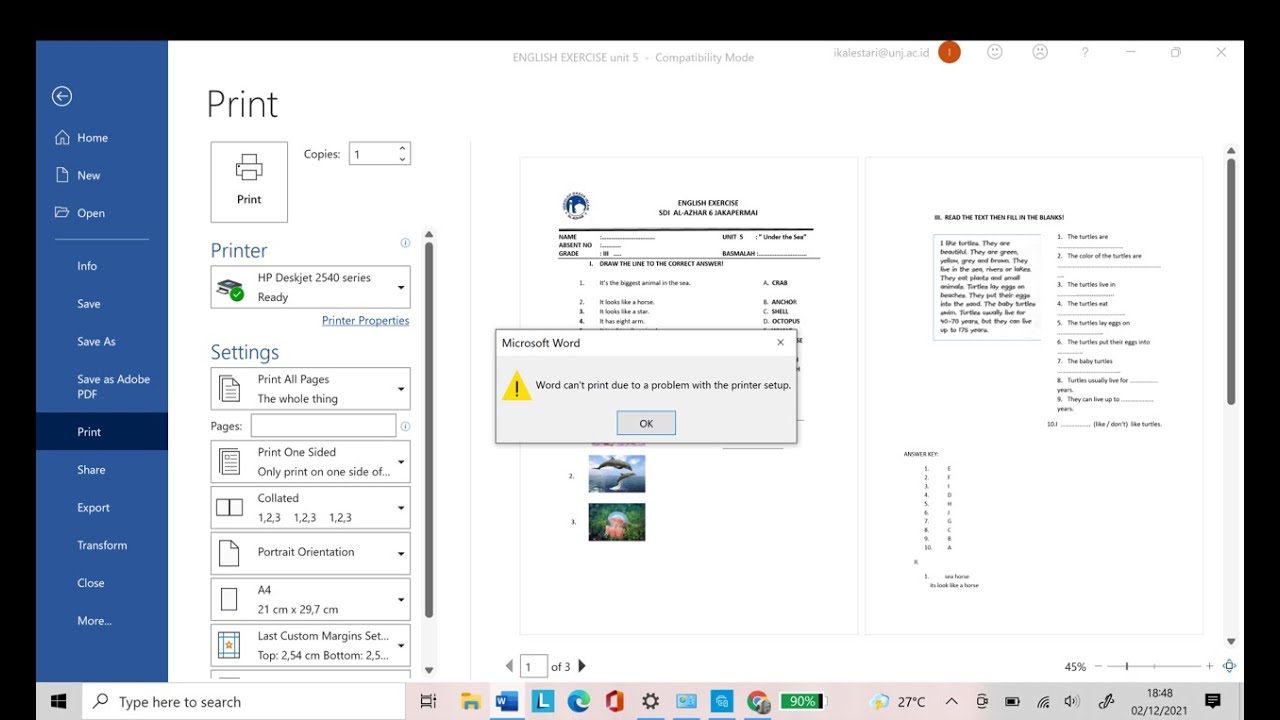Click the large Print button
The width and height of the screenshot is (1280, 720).
(x=249, y=181)
